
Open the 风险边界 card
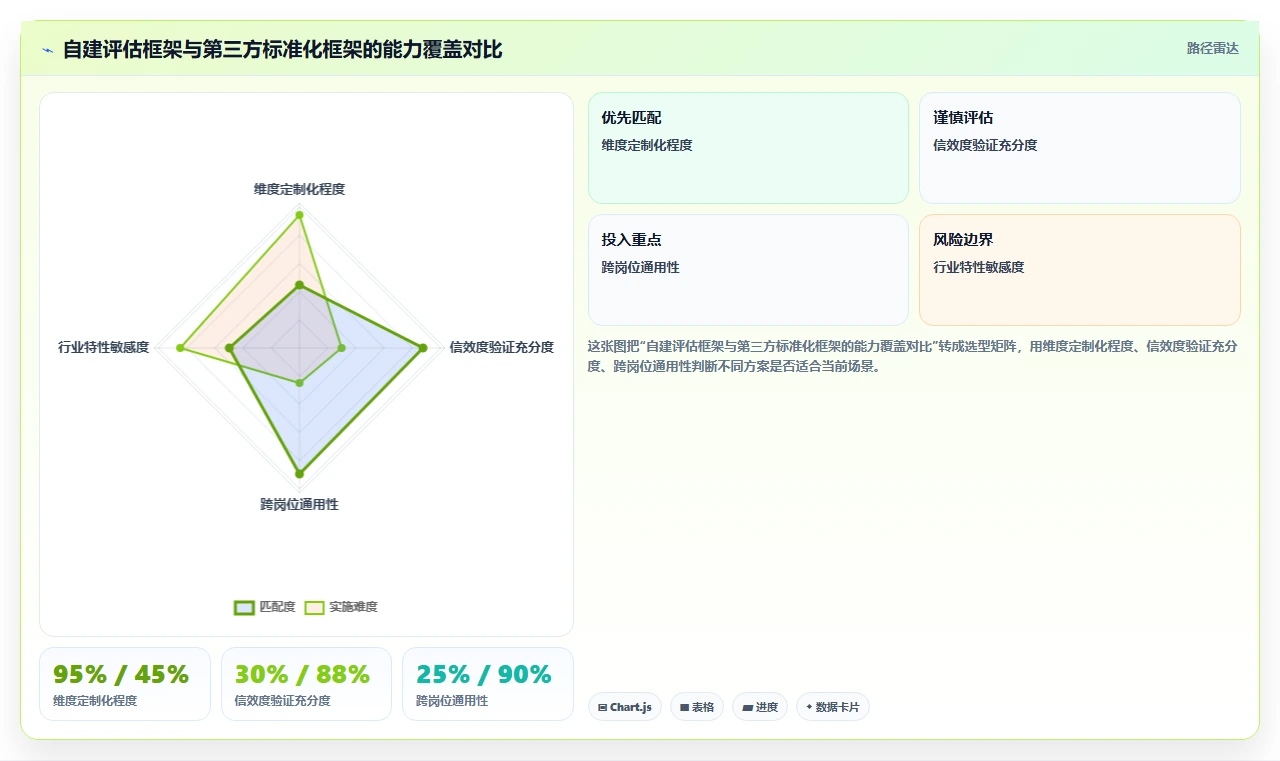(1080, 270)
